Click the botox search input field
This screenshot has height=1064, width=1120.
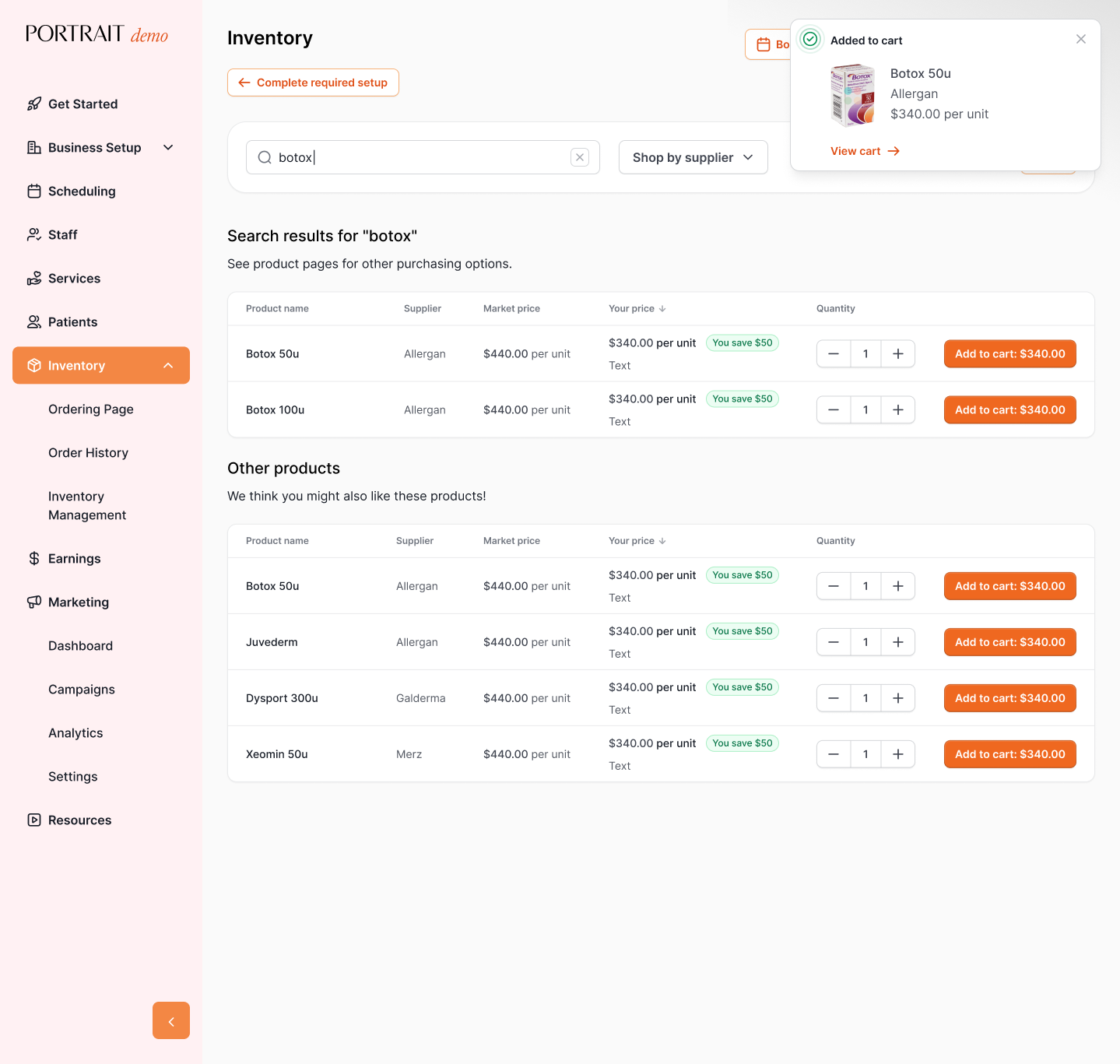[423, 157]
